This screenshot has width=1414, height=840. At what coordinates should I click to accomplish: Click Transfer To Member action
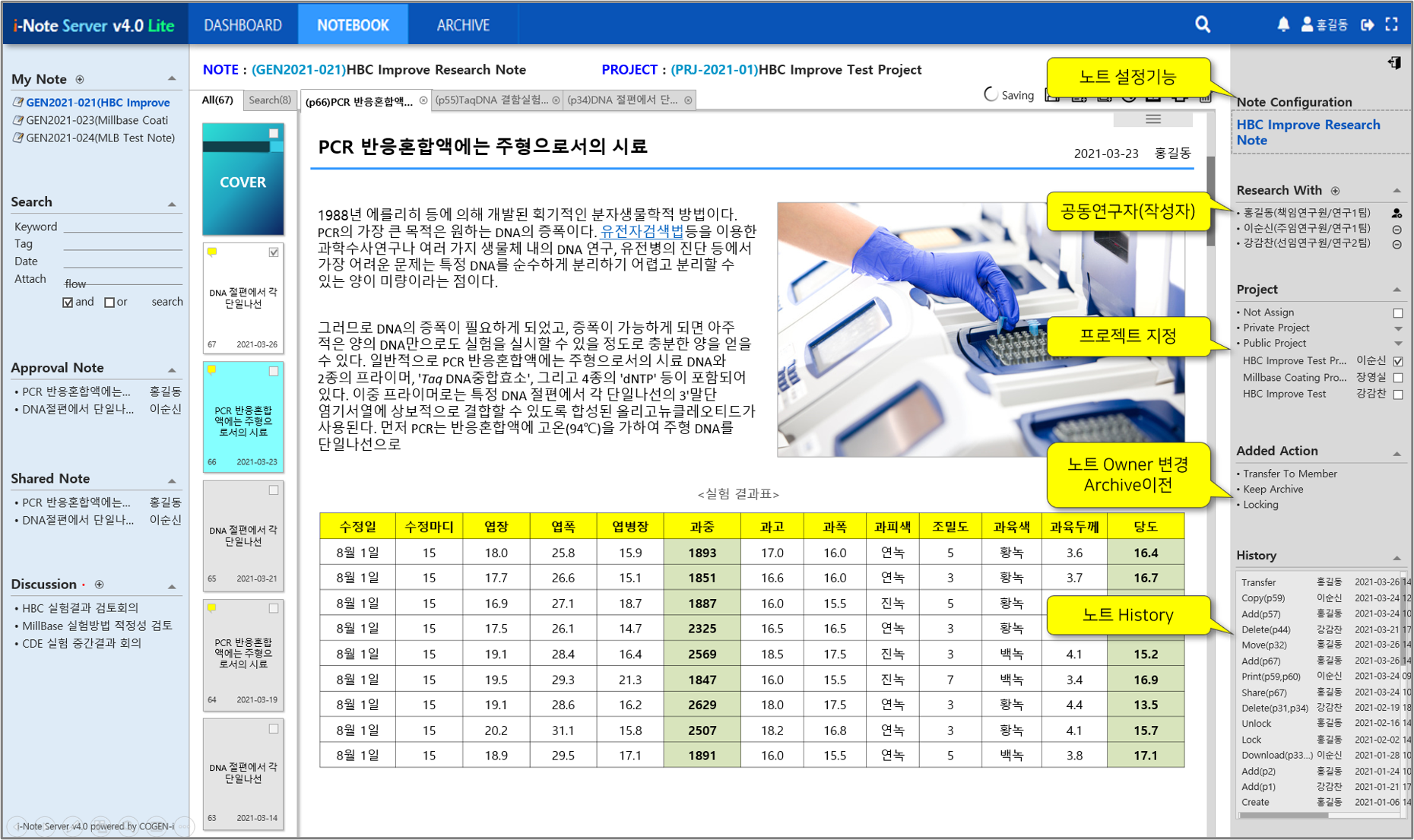[x=1289, y=474]
